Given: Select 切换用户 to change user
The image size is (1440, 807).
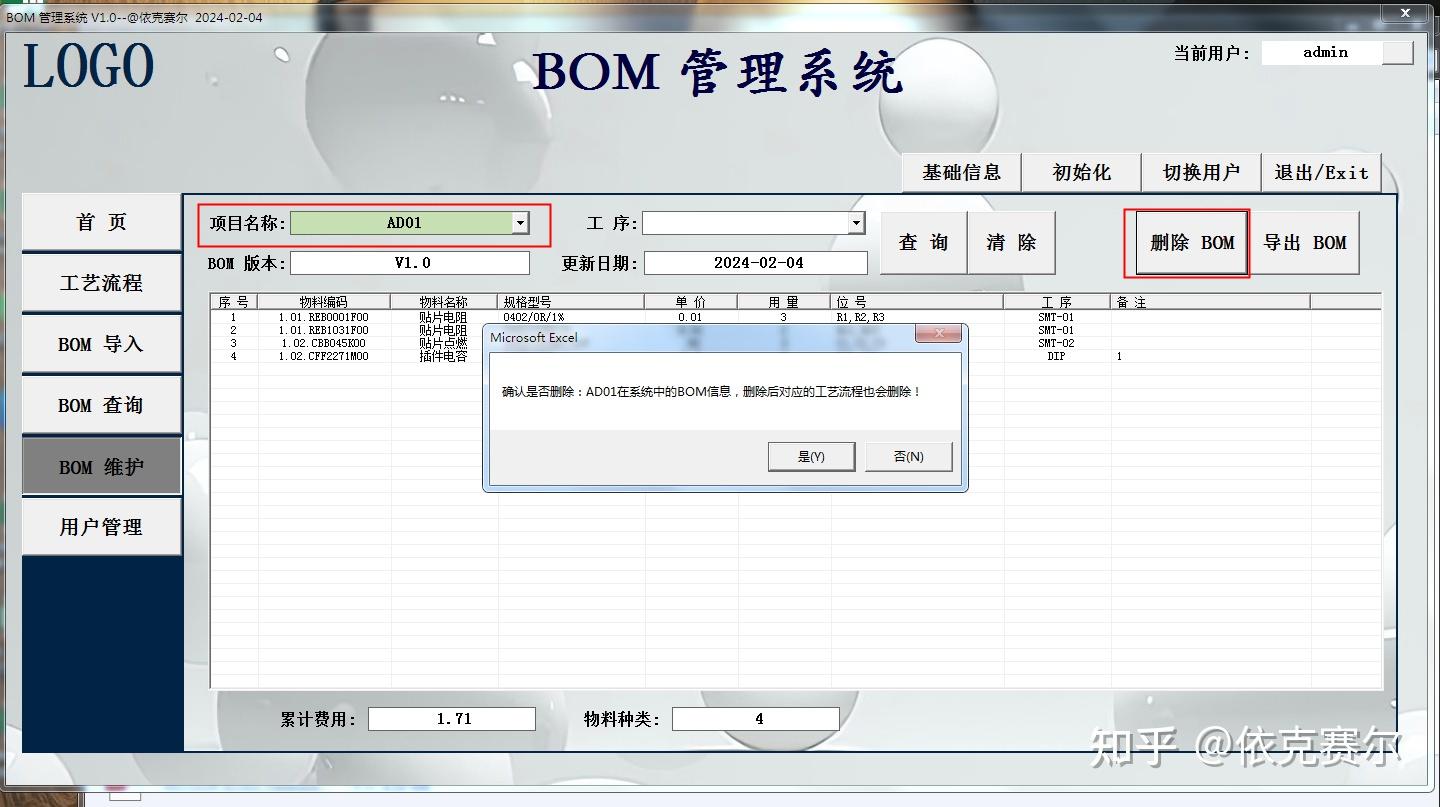Looking at the screenshot, I should pos(1200,172).
